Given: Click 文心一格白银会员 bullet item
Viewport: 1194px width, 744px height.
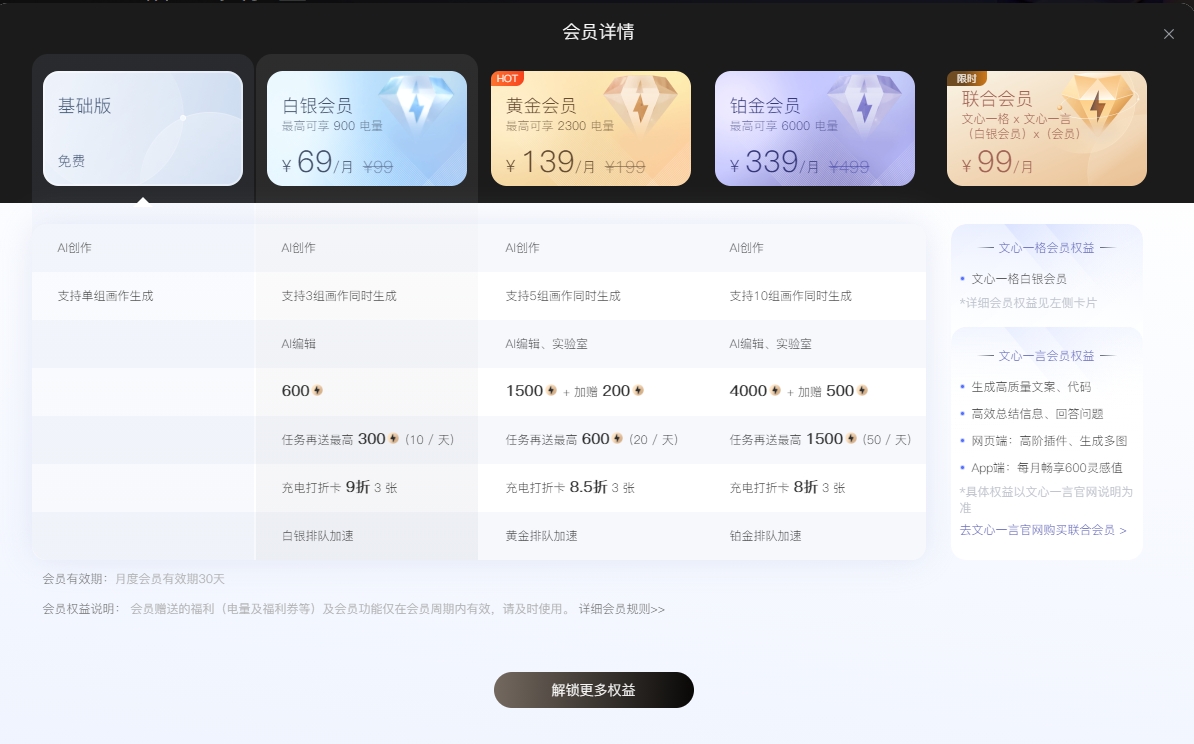Looking at the screenshot, I should [1019, 279].
